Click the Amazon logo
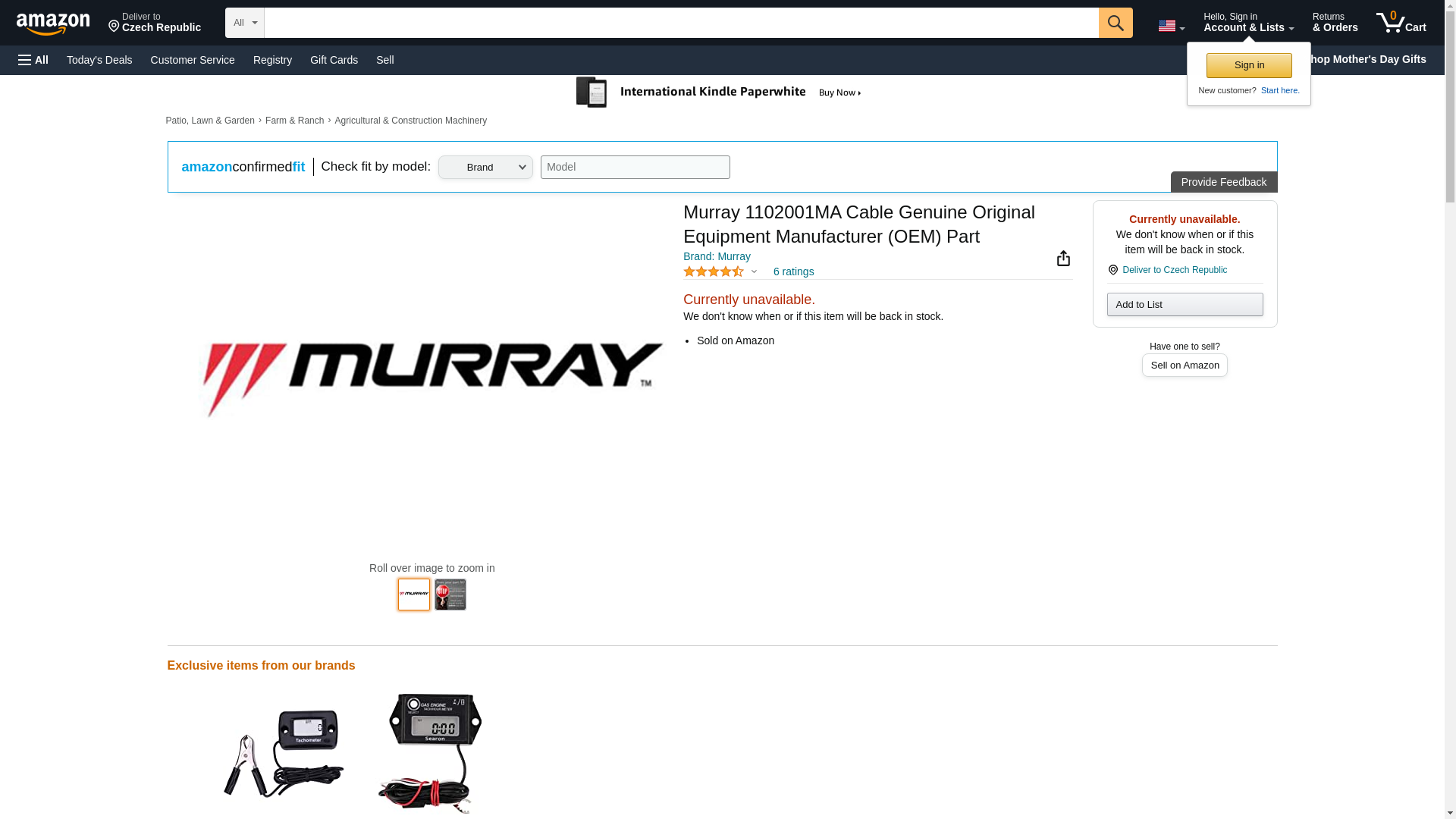This screenshot has height=819, width=1456. (53, 24)
